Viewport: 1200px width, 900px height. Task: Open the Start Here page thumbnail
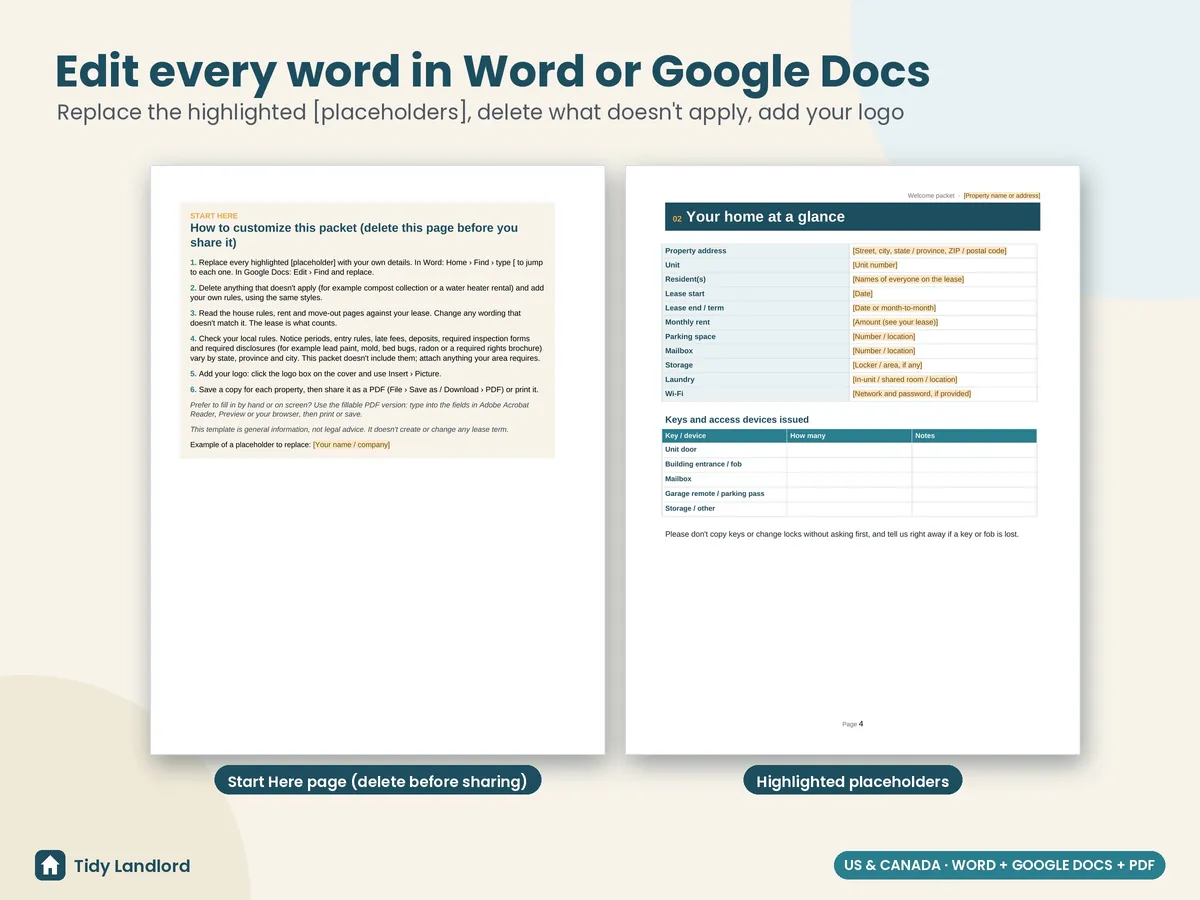point(377,460)
